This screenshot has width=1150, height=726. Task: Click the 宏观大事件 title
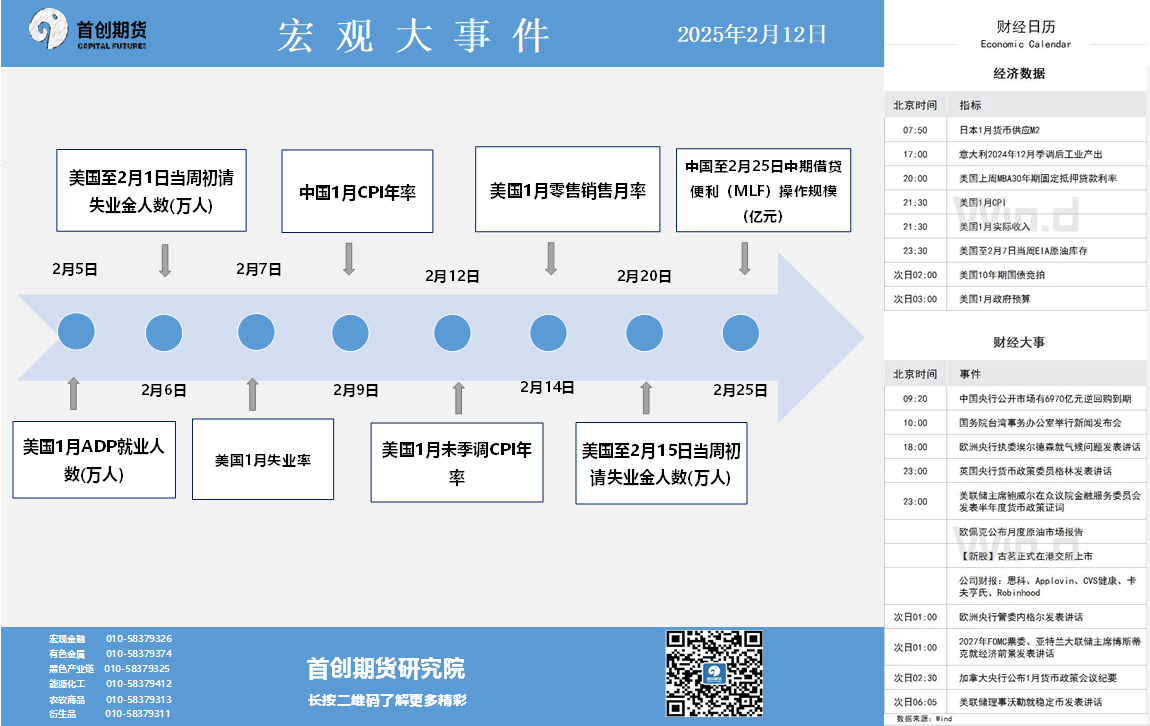(414, 35)
